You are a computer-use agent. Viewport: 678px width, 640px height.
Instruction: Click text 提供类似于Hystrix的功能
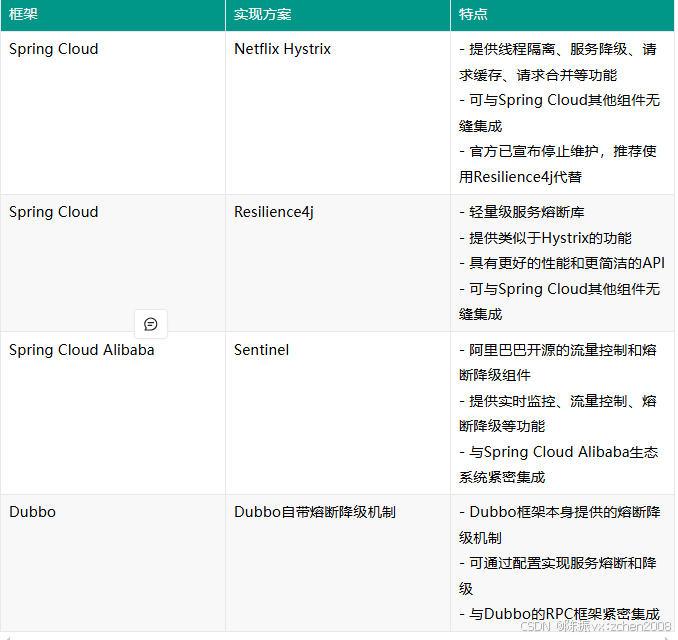(x=550, y=238)
